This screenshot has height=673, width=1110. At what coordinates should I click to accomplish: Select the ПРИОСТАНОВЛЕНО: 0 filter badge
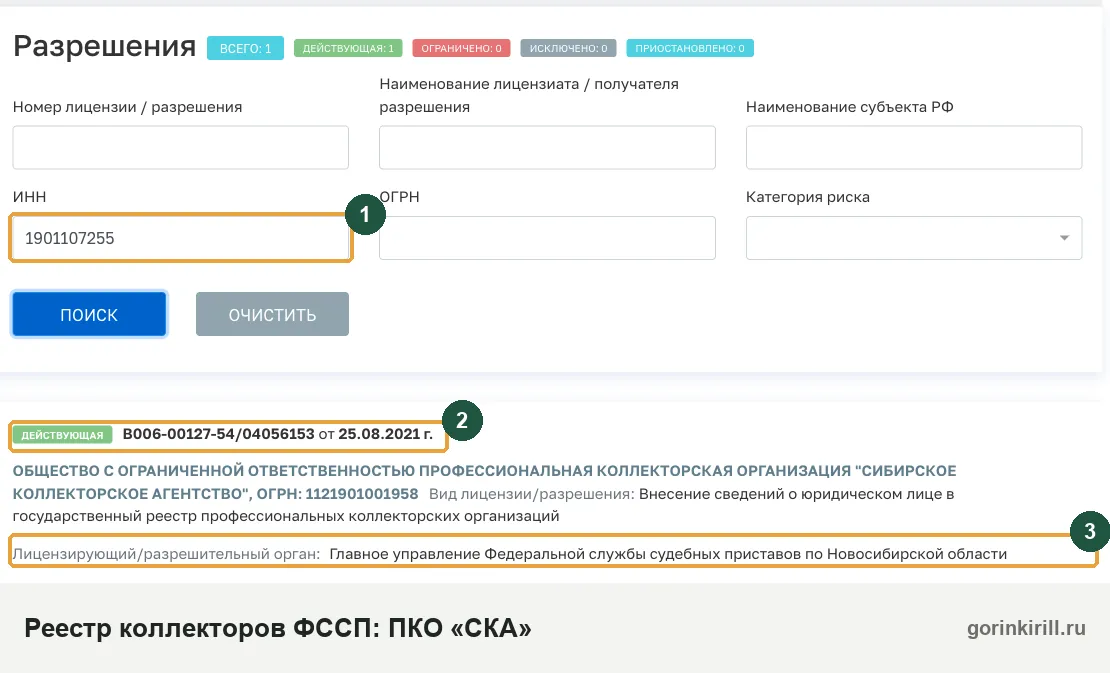click(690, 48)
